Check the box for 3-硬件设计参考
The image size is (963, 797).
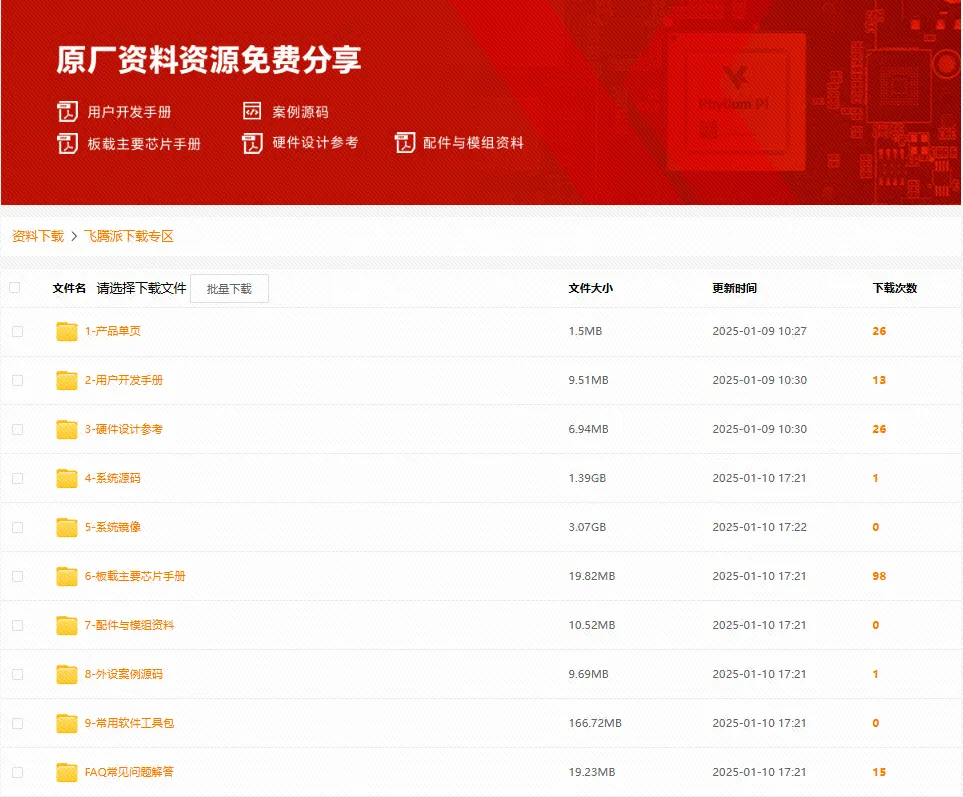click(x=17, y=429)
